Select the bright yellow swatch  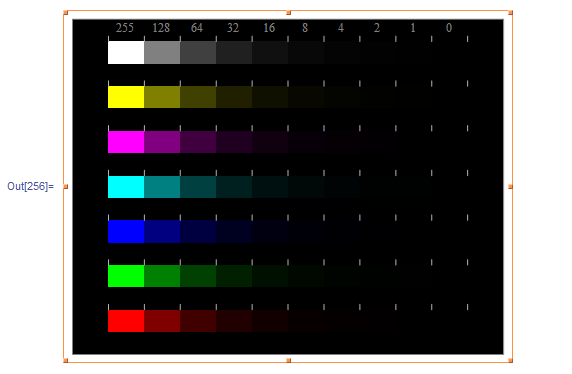tap(126, 97)
